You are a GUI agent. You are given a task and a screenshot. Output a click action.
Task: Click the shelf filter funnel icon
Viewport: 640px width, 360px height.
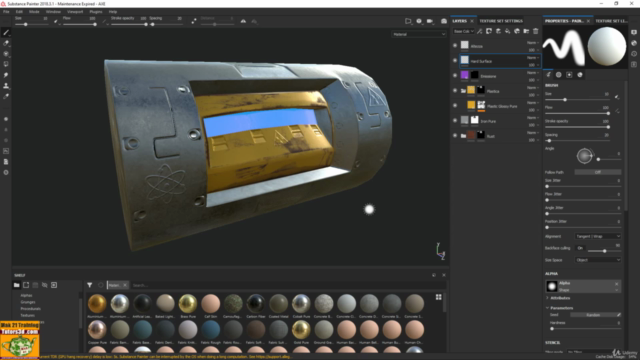pyautogui.click(x=89, y=285)
